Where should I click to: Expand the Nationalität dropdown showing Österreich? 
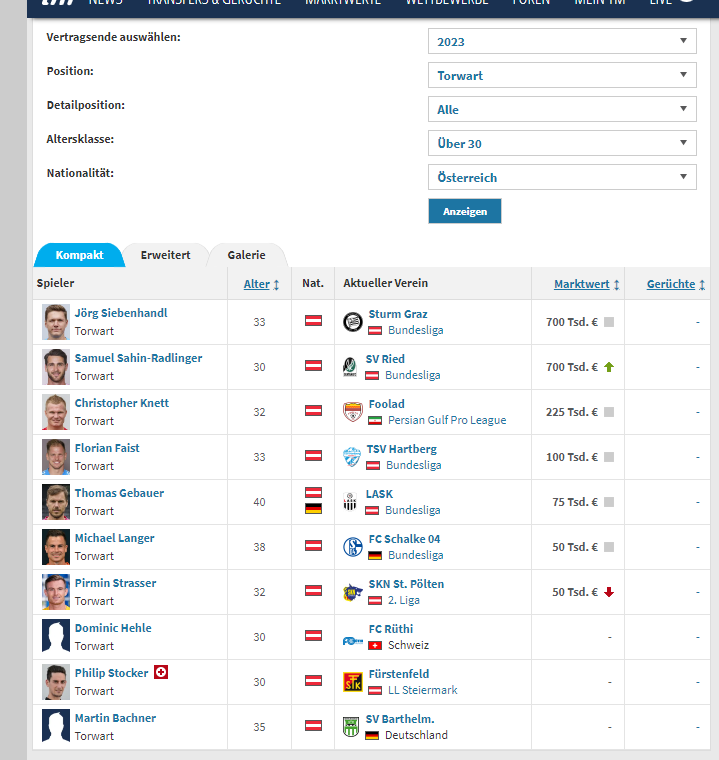click(562, 177)
